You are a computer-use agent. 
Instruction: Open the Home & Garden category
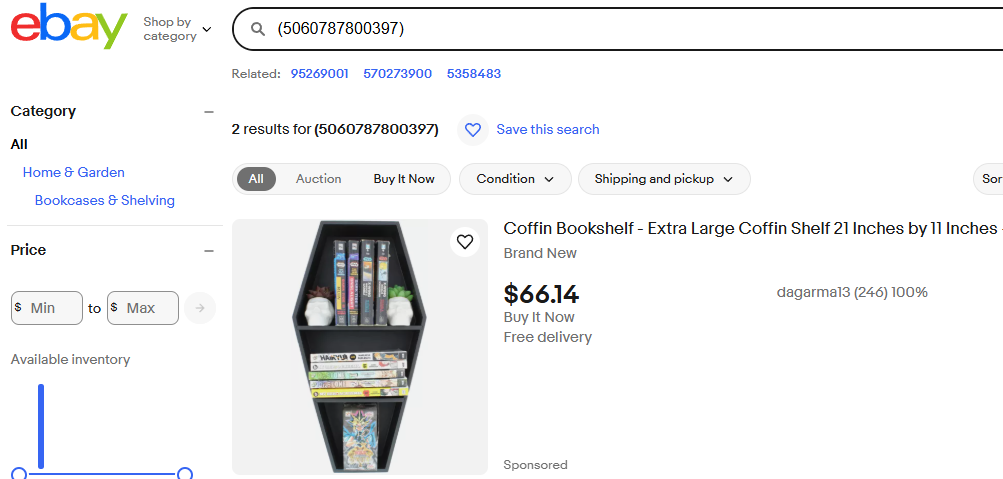tap(74, 172)
